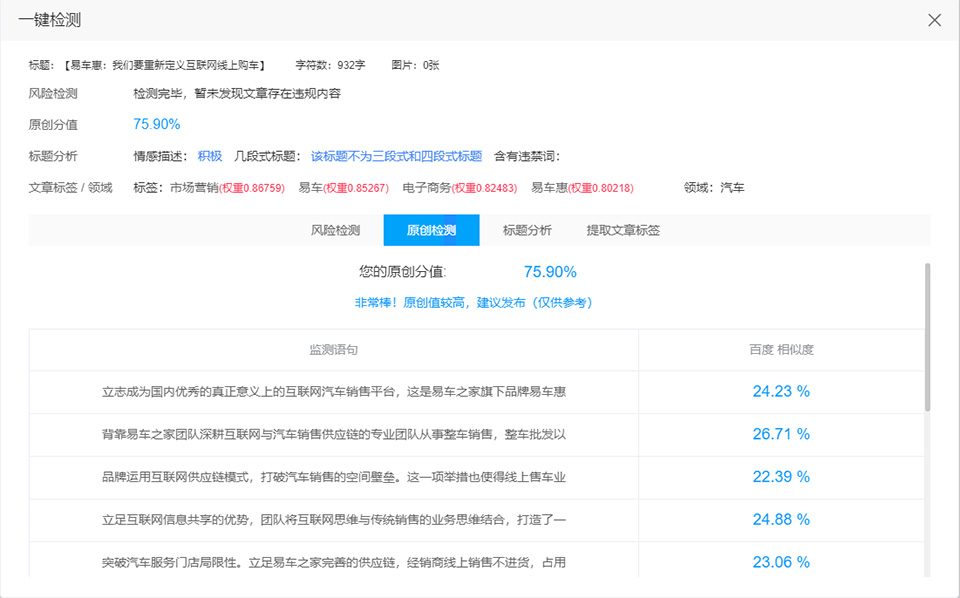Click the 字符数：932字 text

pos(330,65)
